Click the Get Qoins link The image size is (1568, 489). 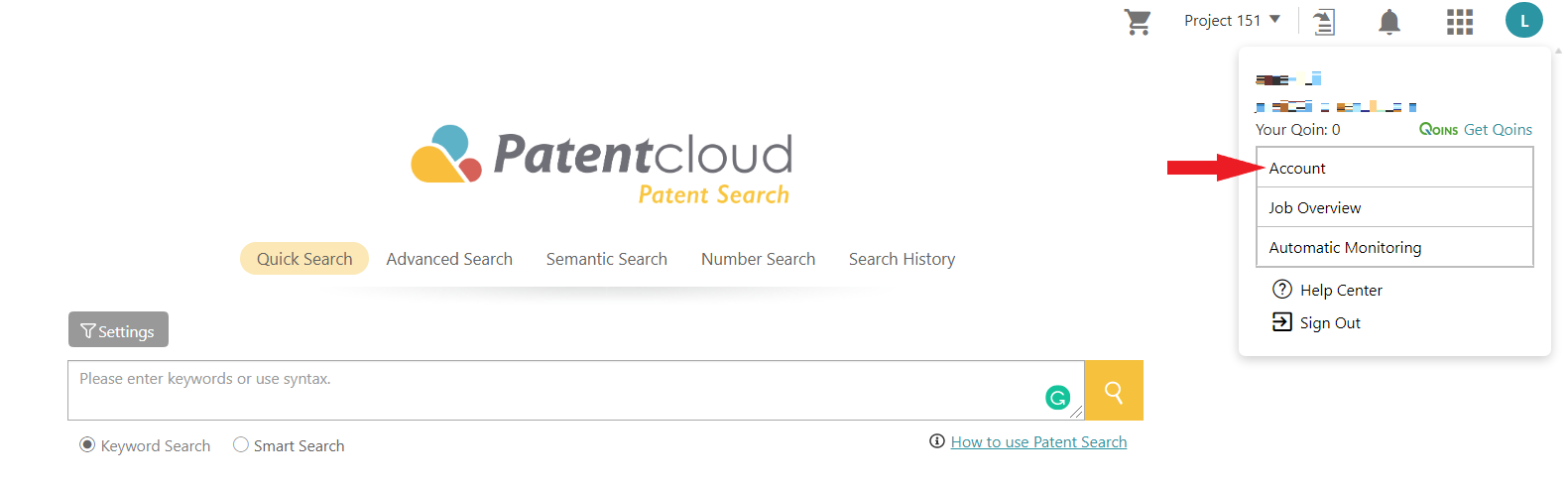point(1476,130)
